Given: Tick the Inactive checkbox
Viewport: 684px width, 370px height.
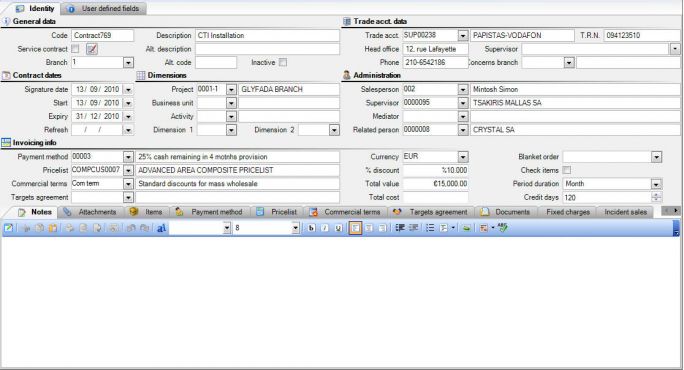Looking at the screenshot, I should point(283,62).
